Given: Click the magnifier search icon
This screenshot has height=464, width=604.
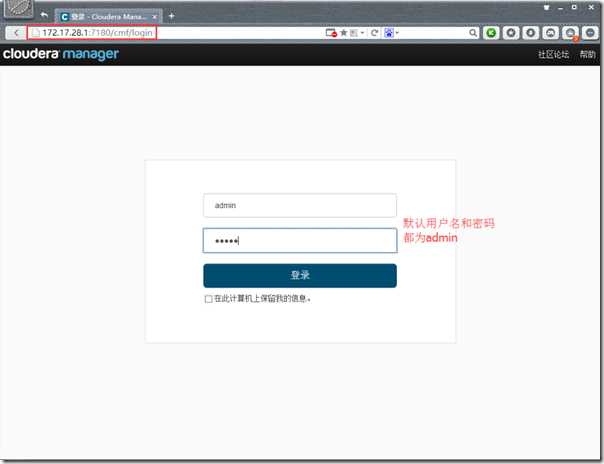Looking at the screenshot, I should (x=473, y=33).
